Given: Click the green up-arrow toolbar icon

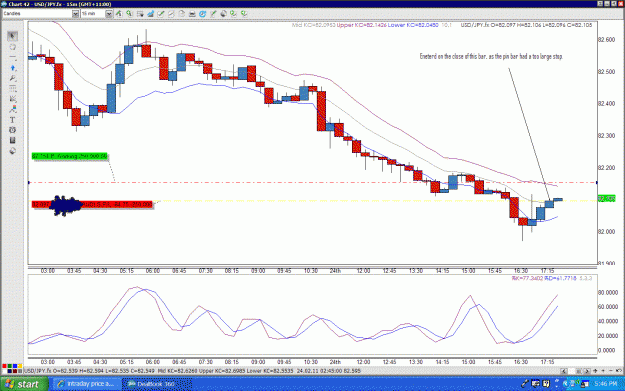Looking at the screenshot, I should [119, 14].
